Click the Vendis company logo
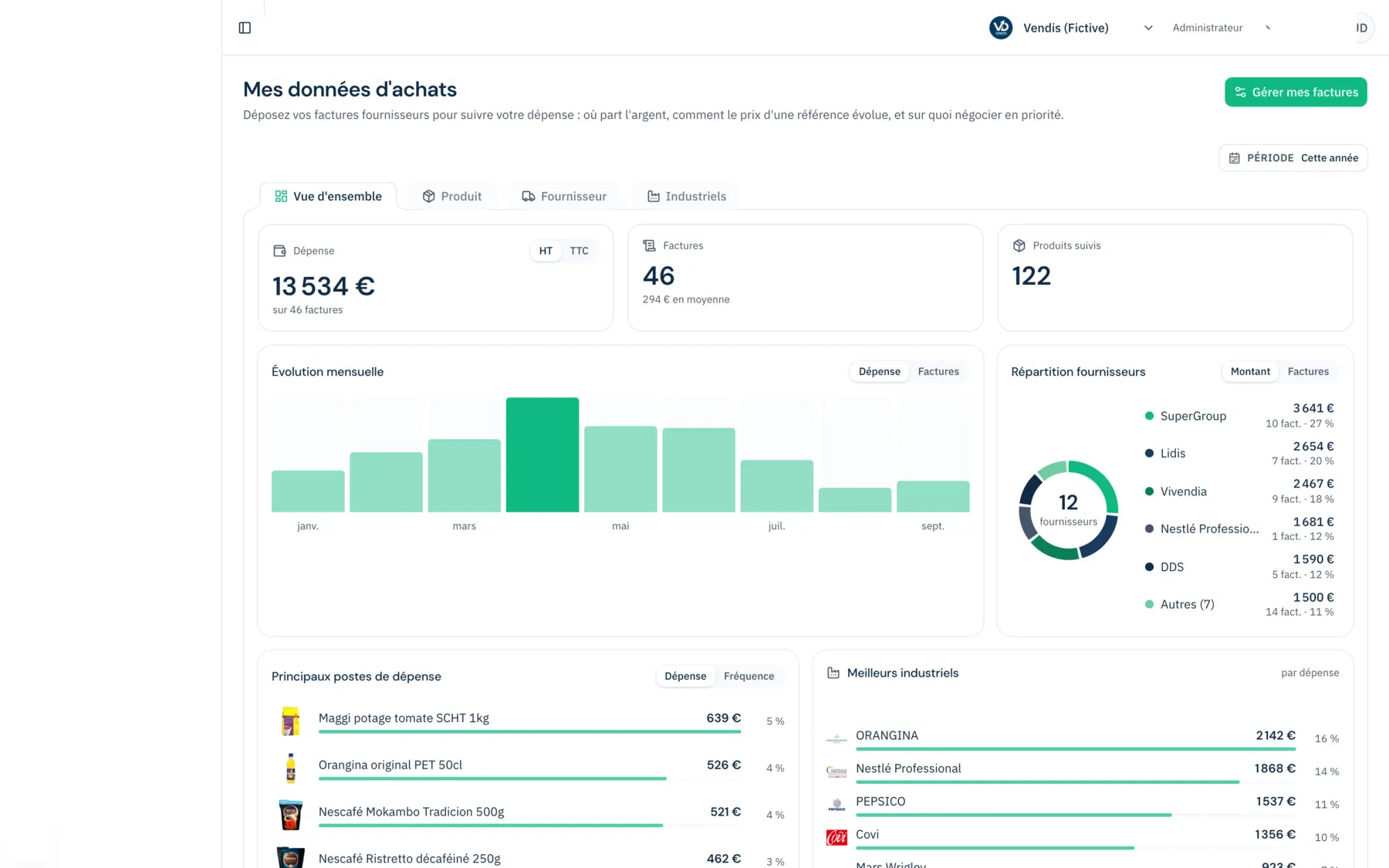This screenshot has width=1389, height=868. point(1001,28)
